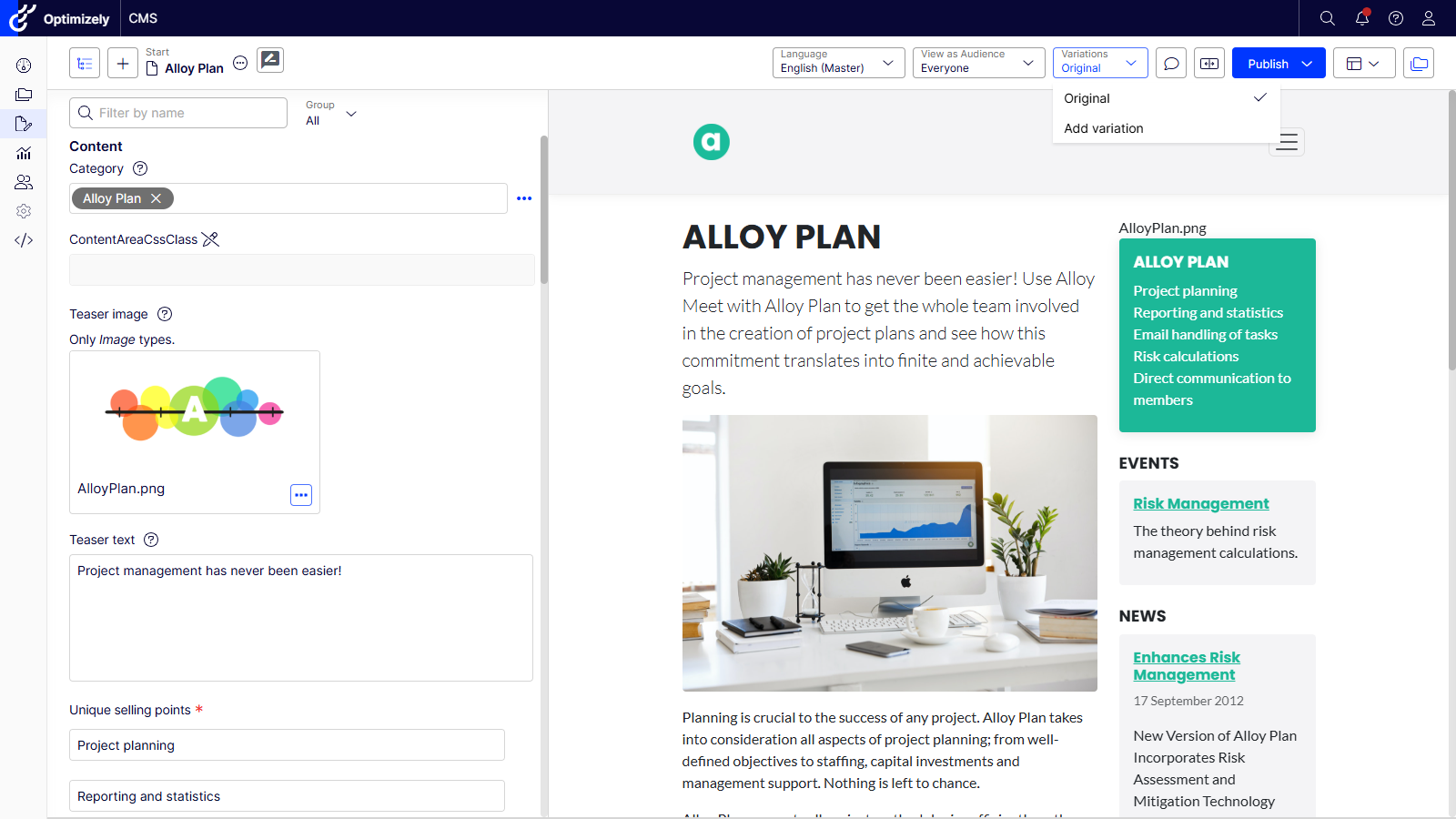This screenshot has height=819, width=1456.
Task: Click the properties panel scrollbar
Action: click(x=544, y=209)
